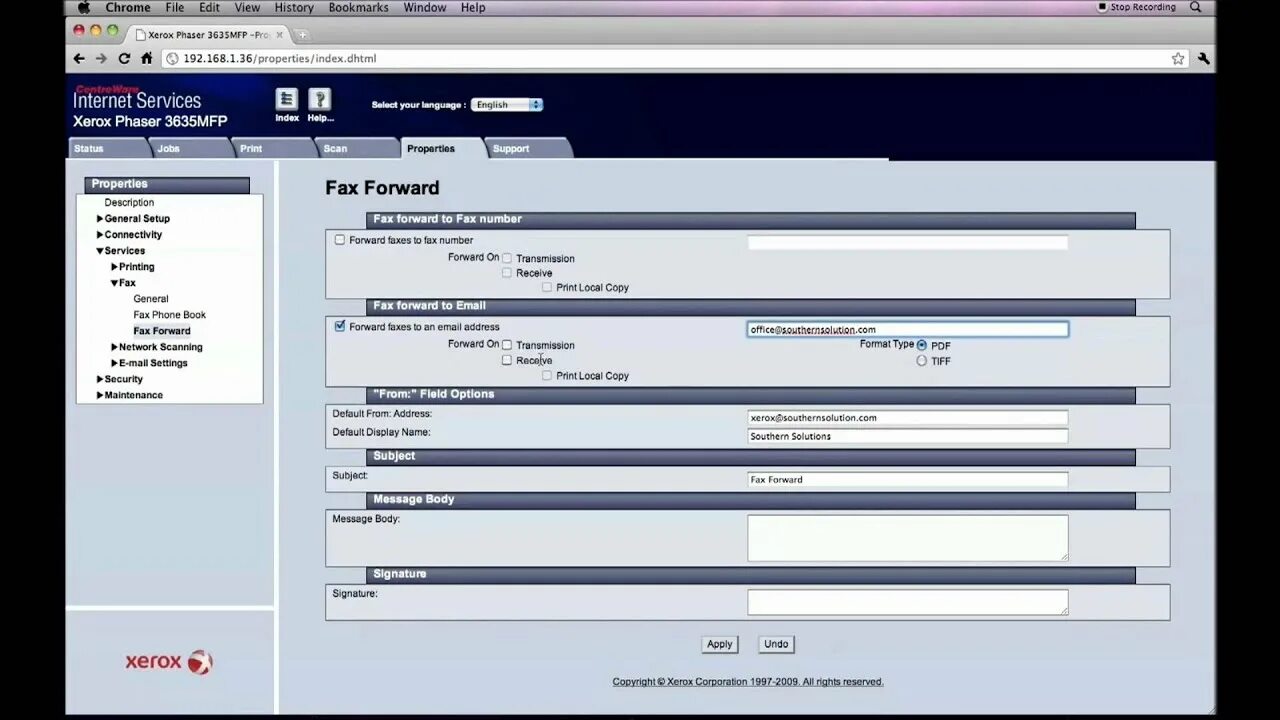Open the Window menu
1280x720 pixels.
(x=425, y=7)
